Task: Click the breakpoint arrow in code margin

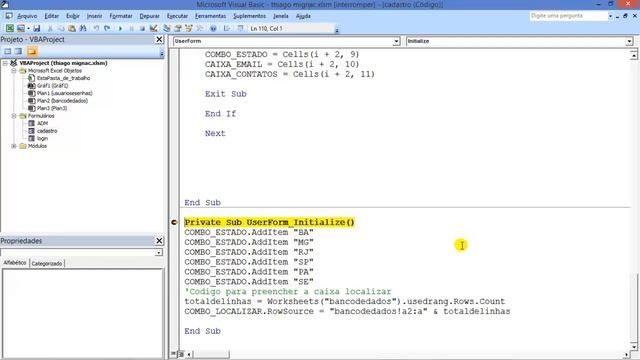Action: coord(174,222)
